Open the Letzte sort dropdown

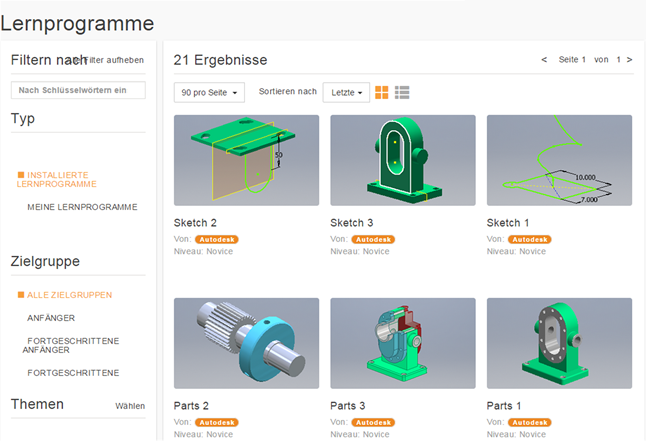(346, 92)
